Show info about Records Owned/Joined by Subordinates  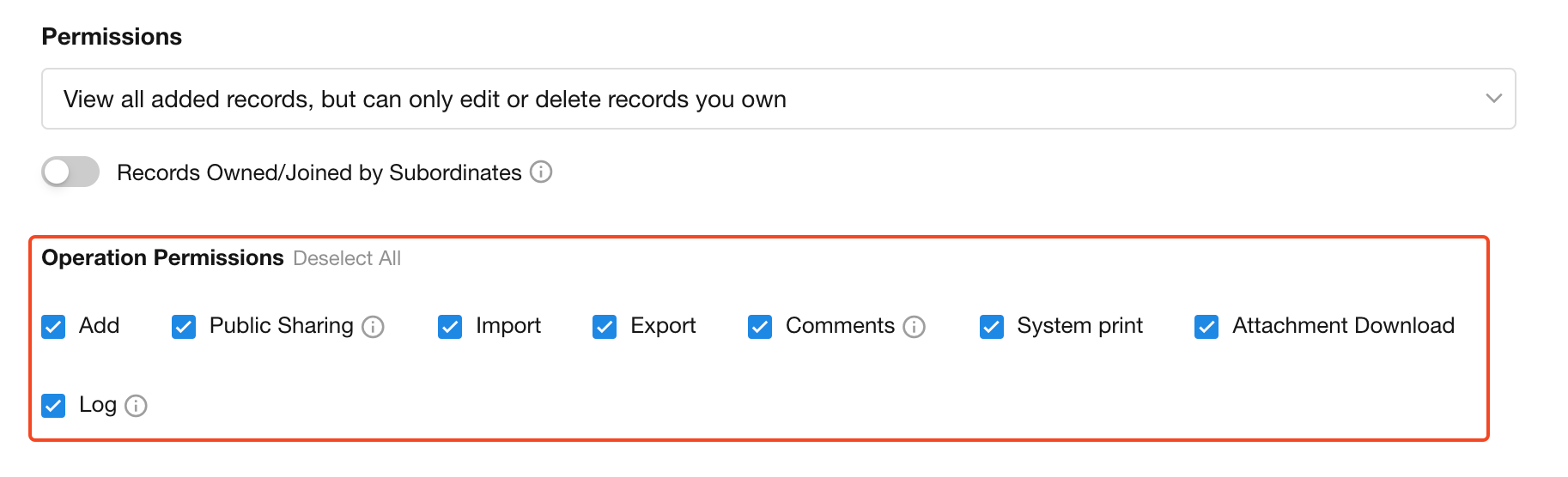pos(541,172)
